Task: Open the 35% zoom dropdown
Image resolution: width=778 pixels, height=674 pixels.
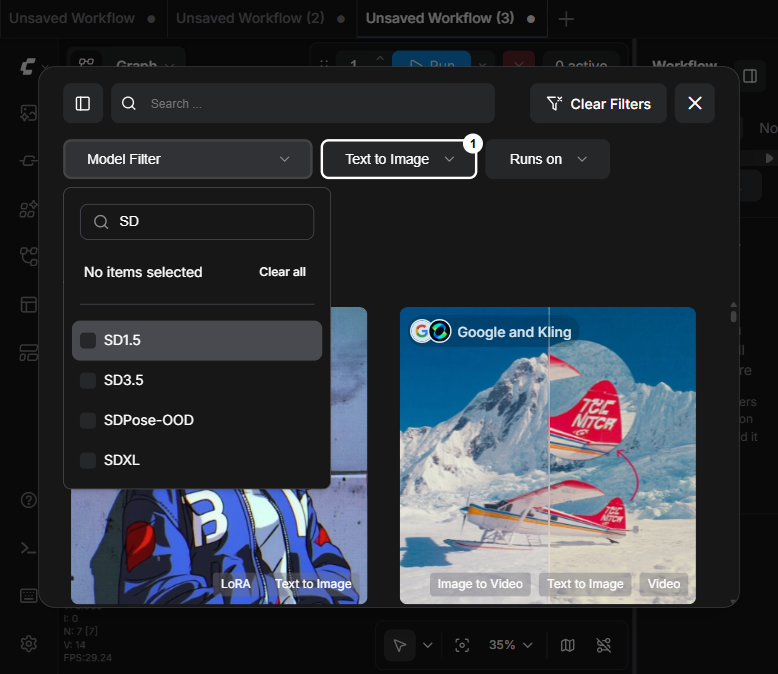Action: point(511,645)
